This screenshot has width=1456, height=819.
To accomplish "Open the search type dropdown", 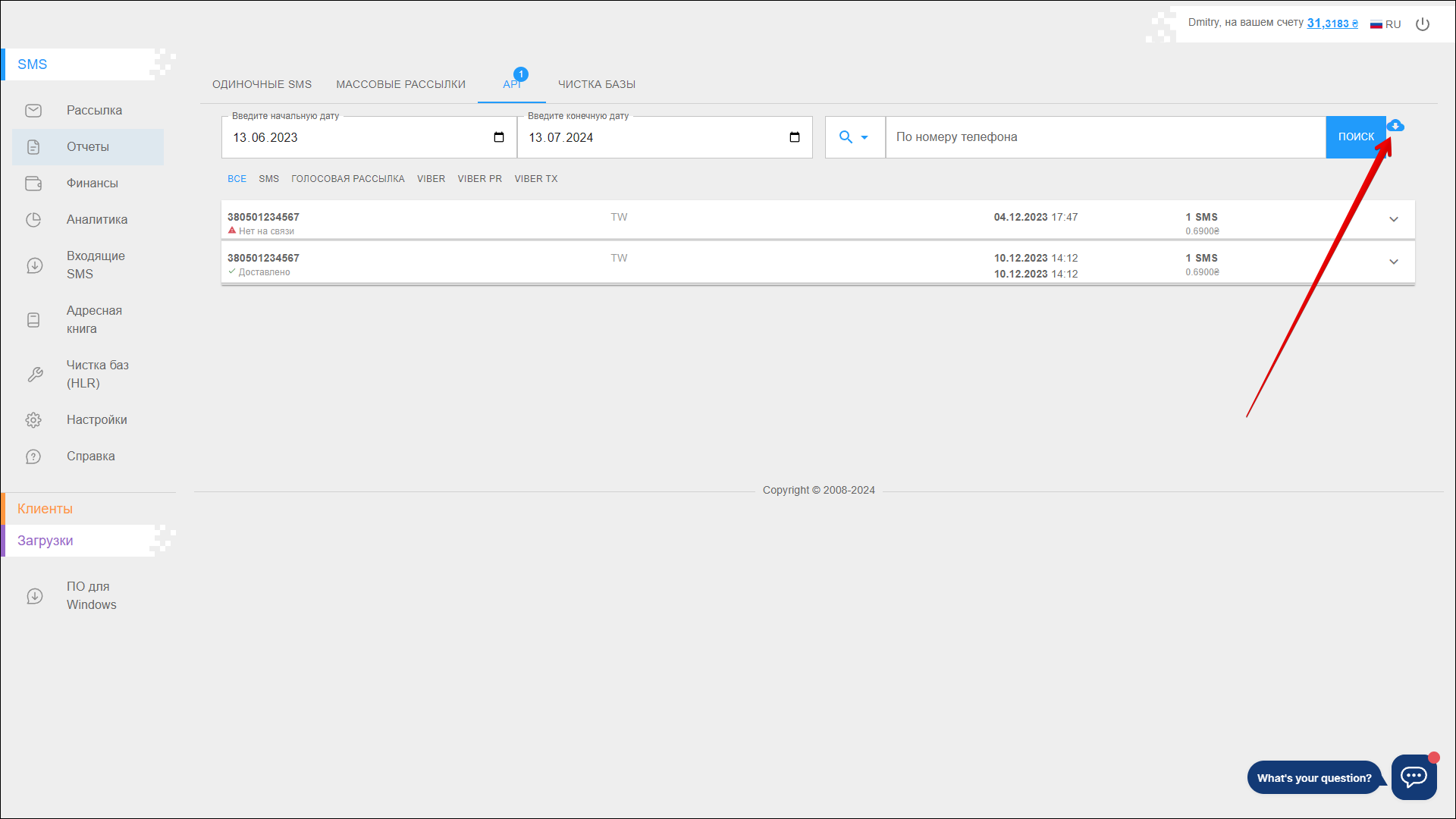I will [x=854, y=137].
